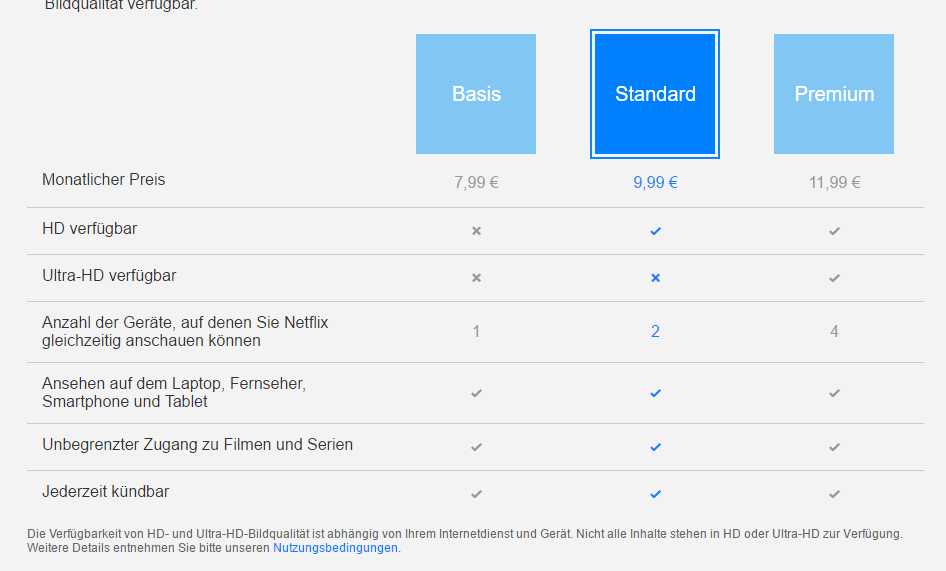
Task: Select the Basis plan tile
Action: coord(476,94)
